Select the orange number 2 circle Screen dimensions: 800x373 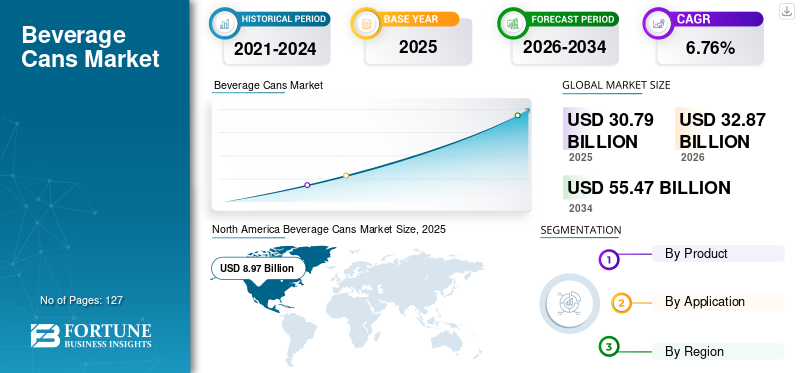[621, 303]
